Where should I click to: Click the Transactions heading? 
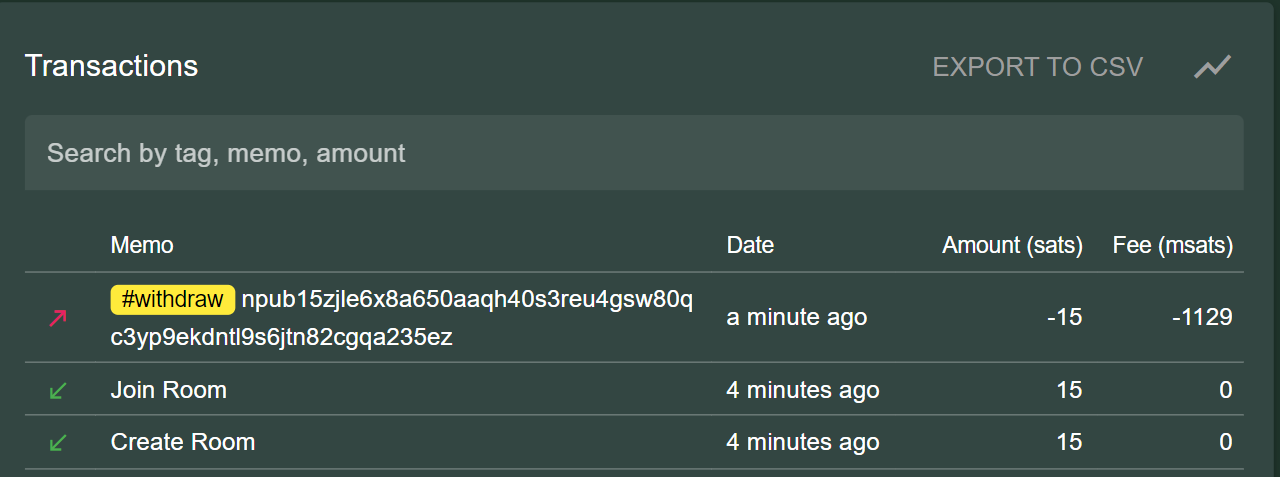(111, 66)
